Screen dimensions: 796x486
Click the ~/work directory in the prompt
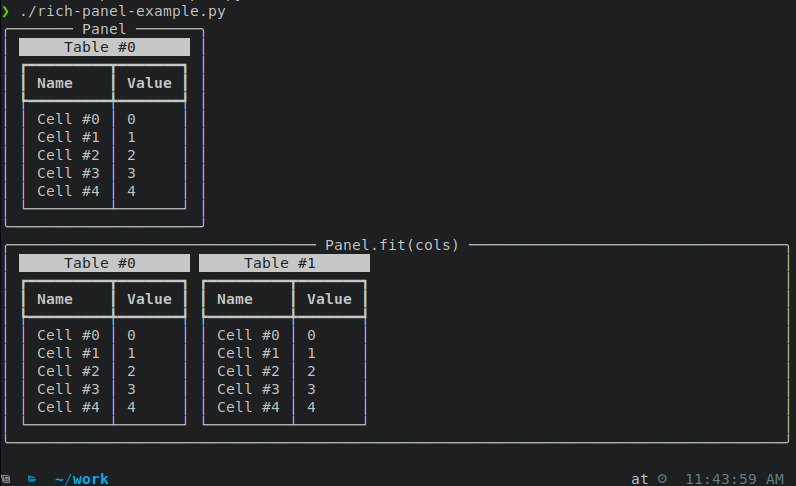82,479
